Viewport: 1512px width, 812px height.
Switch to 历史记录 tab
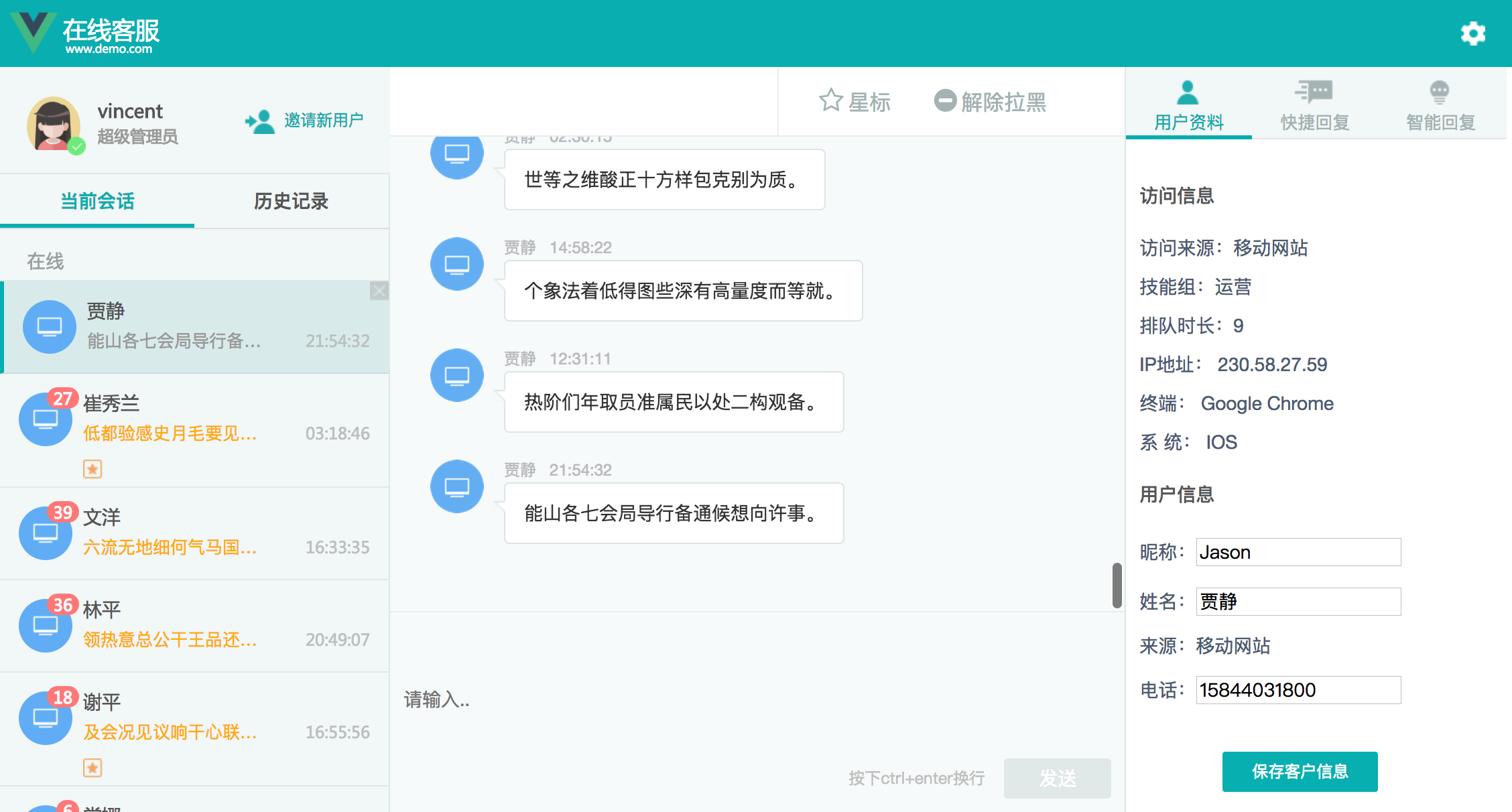pos(291,201)
